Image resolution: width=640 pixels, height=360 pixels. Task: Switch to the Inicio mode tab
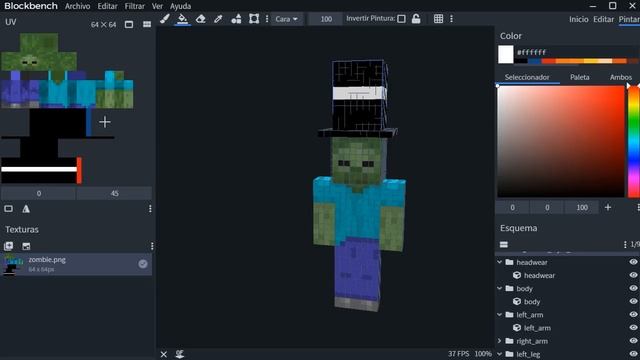[579, 19]
